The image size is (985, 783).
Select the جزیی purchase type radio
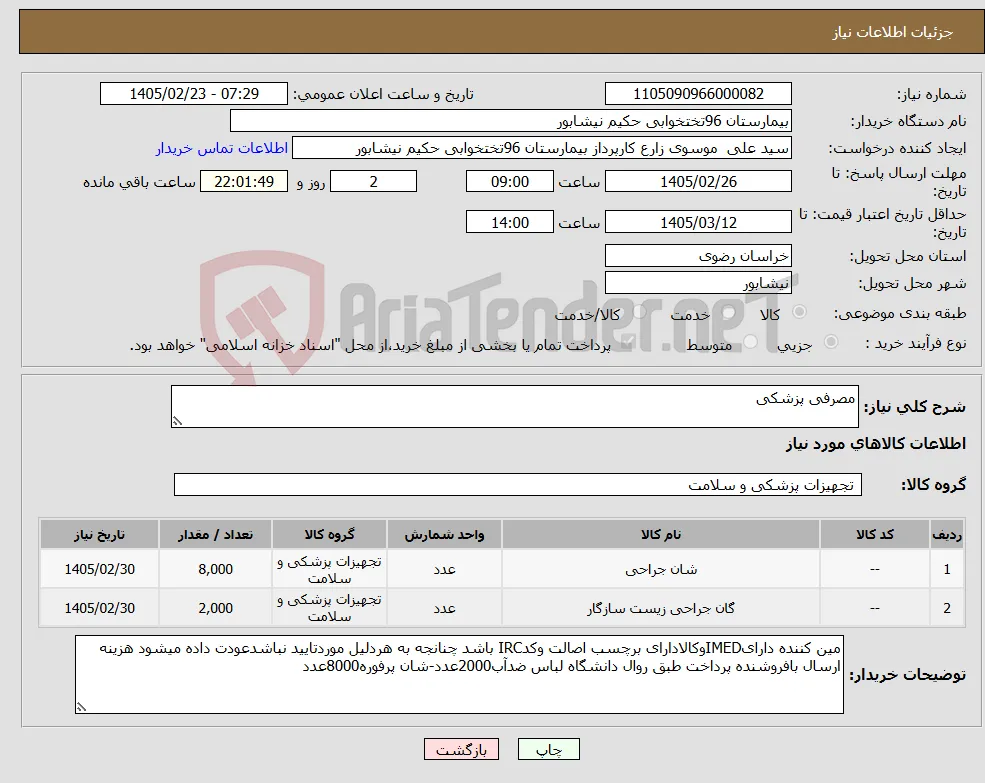point(830,342)
